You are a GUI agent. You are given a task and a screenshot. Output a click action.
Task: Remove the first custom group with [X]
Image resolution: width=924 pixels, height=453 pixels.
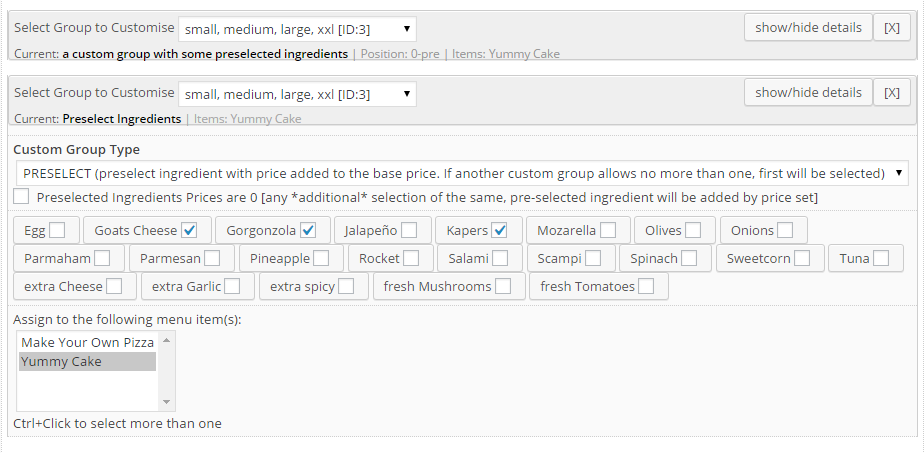click(892, 28)
